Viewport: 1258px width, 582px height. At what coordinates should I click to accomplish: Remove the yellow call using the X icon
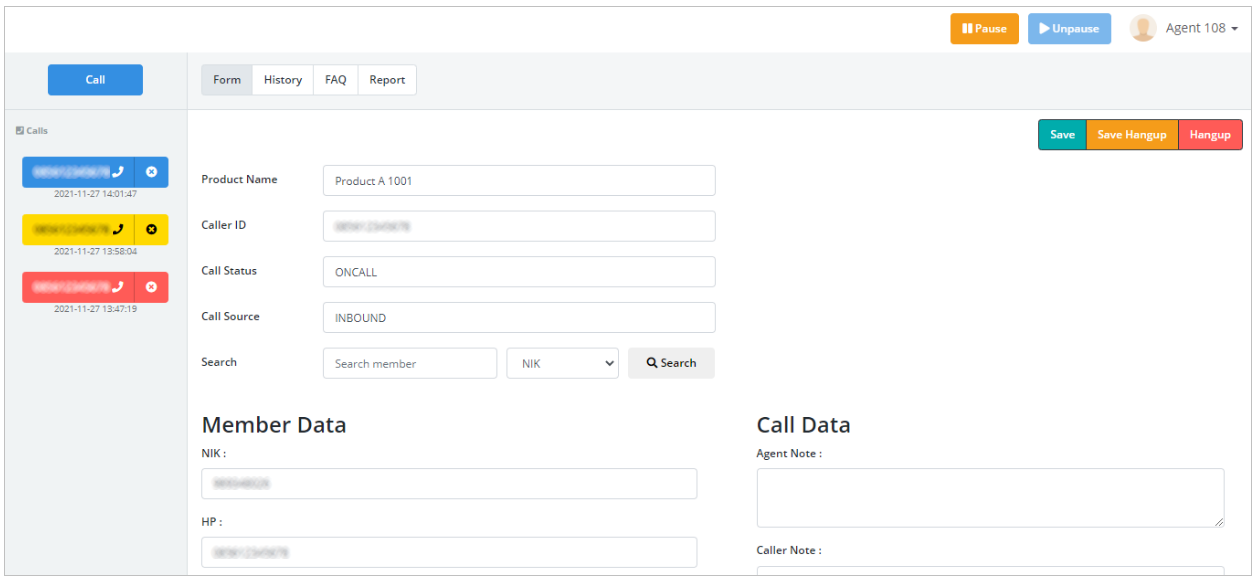point(152,229)
